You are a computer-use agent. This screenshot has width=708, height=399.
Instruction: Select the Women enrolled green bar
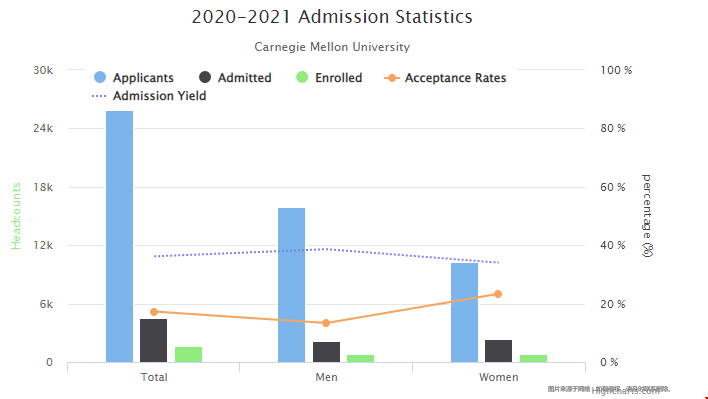pos(533,359)
